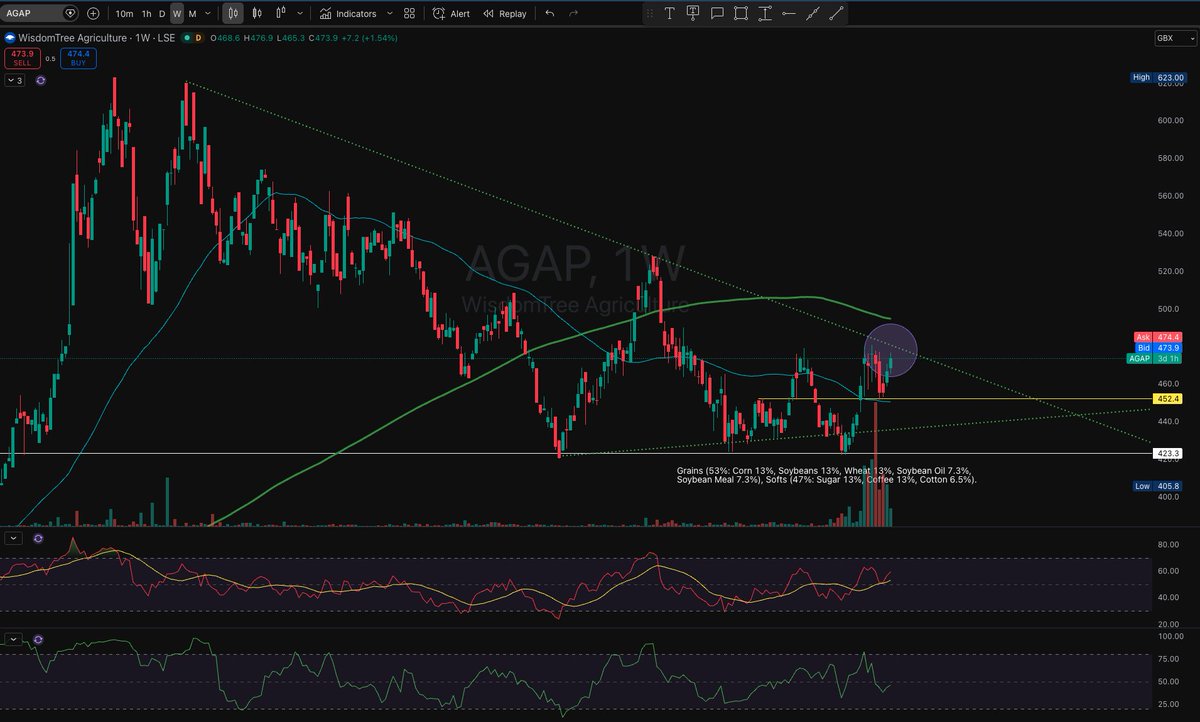The image size is (1200, 722).
Task: Click the redo arrow
Action: point(573,14)
